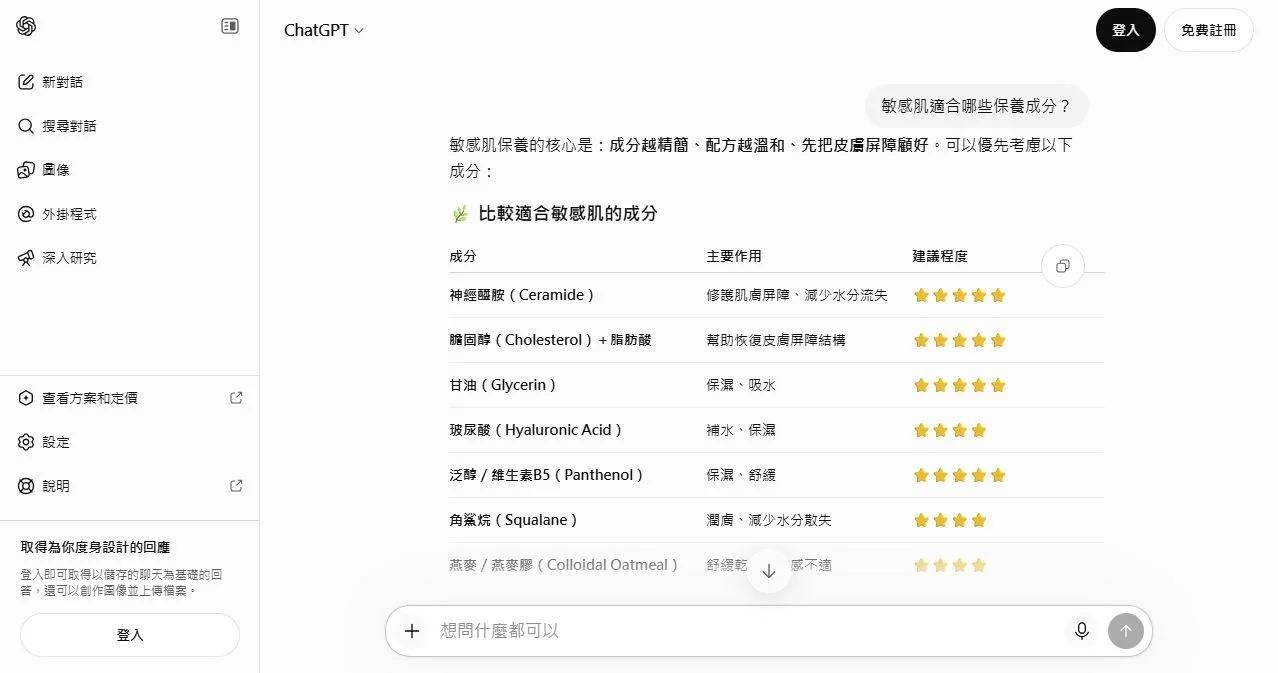This screenshot has height=673, width=1278.
Task: Copy the table with copy icon
Action: [1063, 266]
